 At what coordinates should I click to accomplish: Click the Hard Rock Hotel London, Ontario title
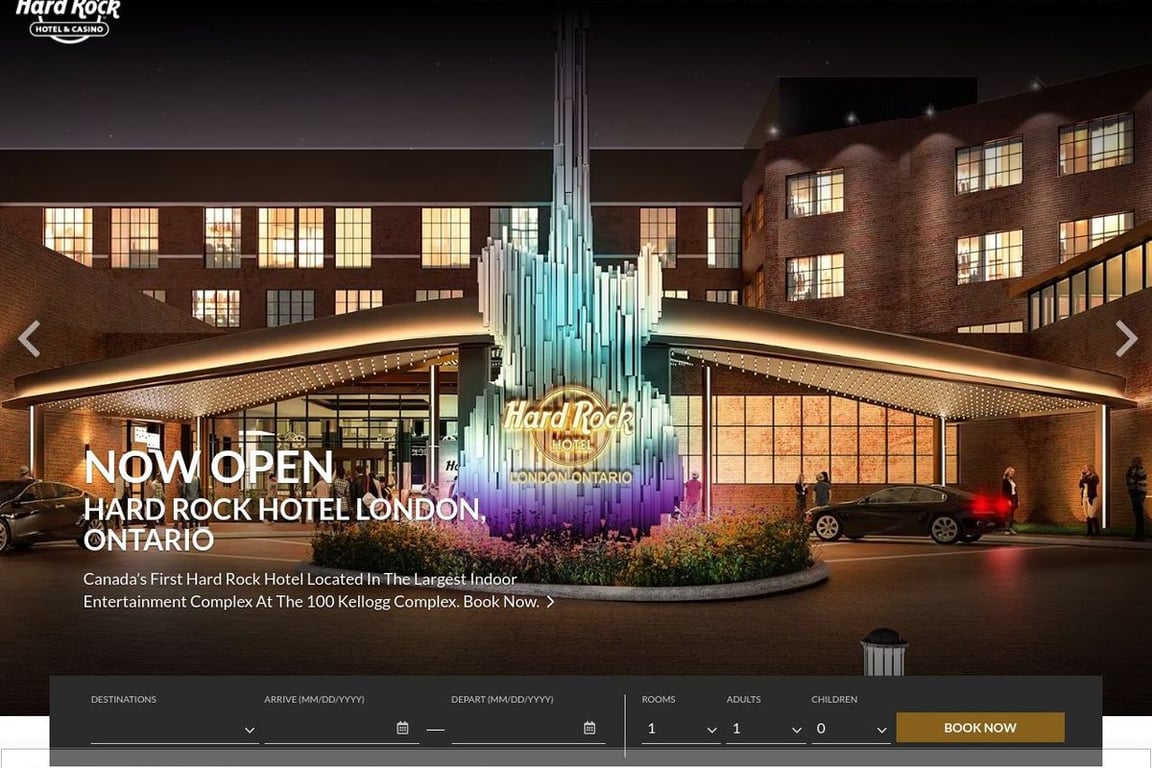pyautogui.click(x=284, y=524)
